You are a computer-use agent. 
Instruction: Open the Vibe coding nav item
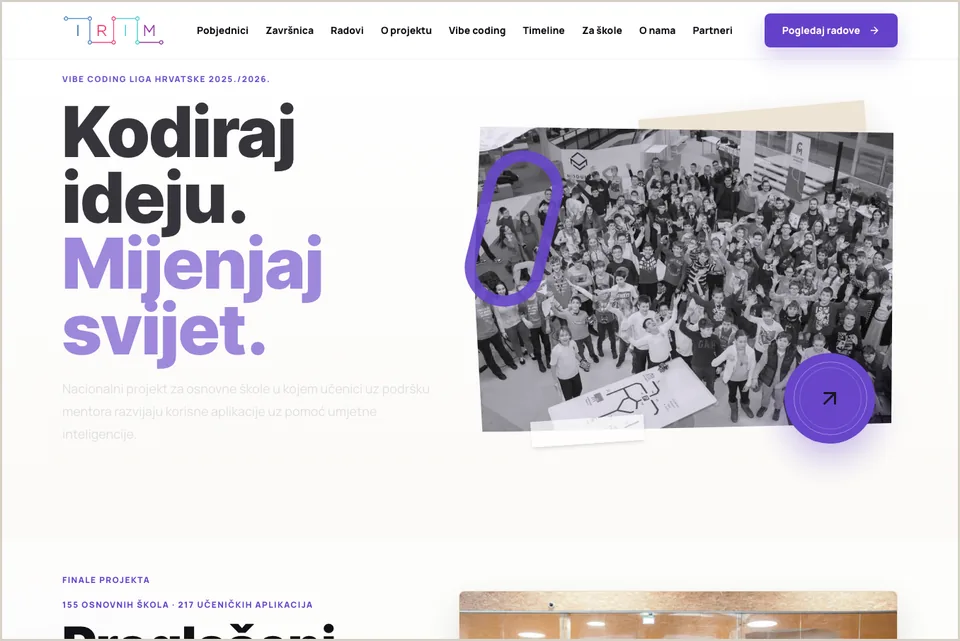[477, 31]
